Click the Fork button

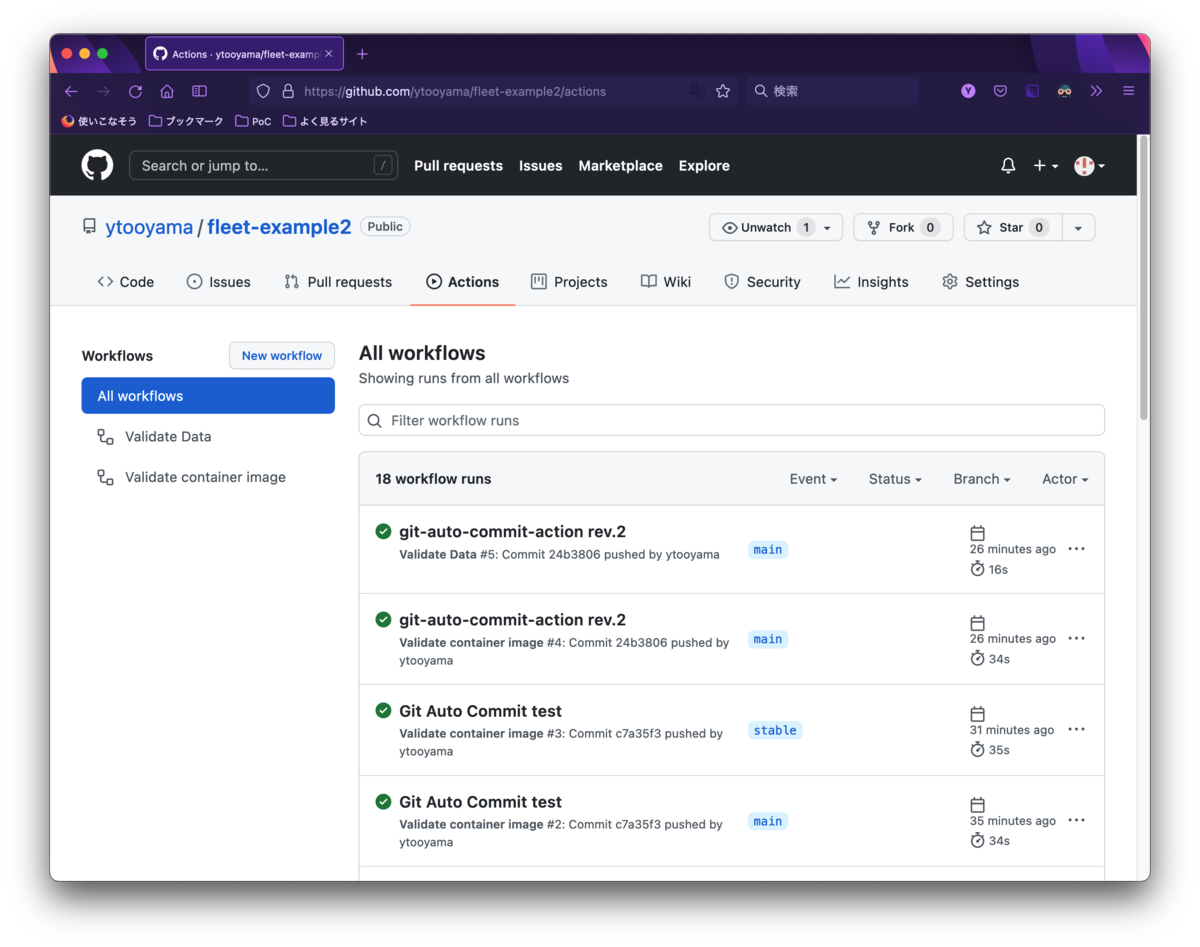tap(903, 228)
